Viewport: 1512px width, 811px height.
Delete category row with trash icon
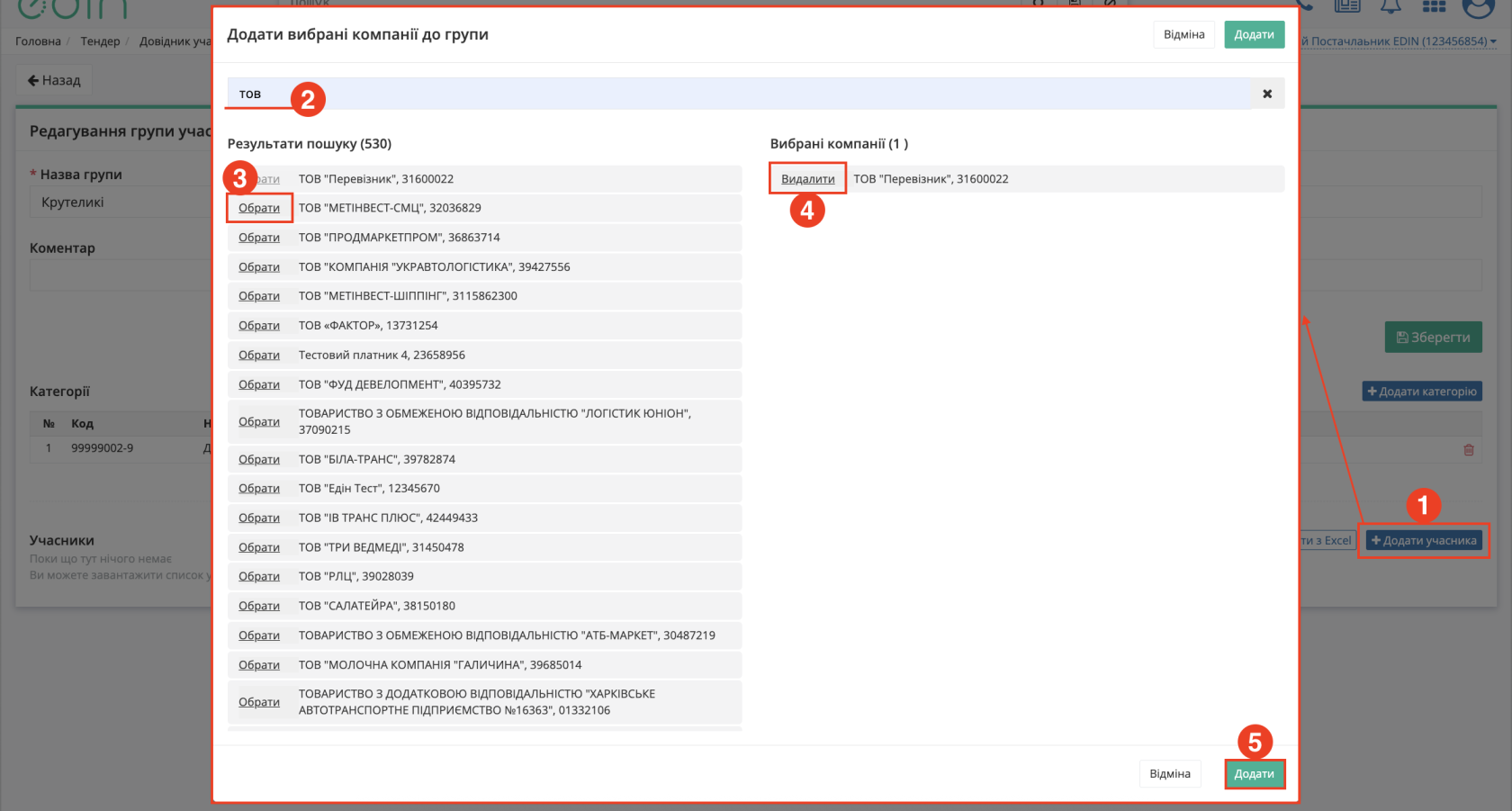1469,450
